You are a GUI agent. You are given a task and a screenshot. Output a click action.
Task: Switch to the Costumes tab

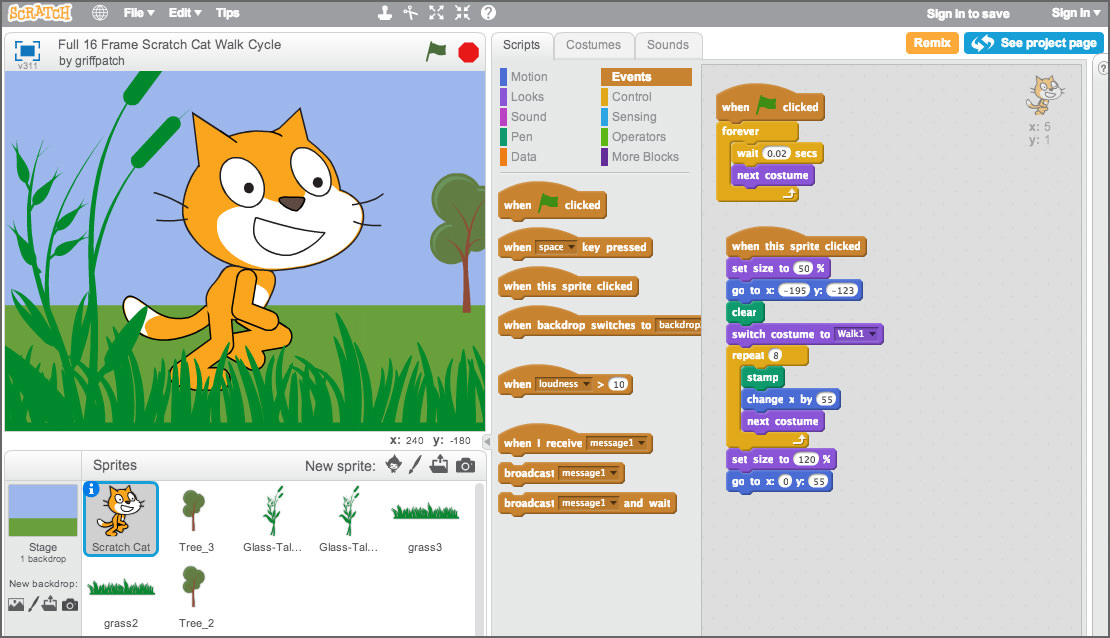point(593,44)
